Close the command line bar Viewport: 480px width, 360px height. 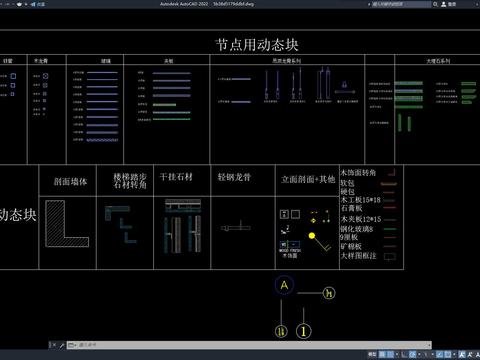tap(54, 345)
